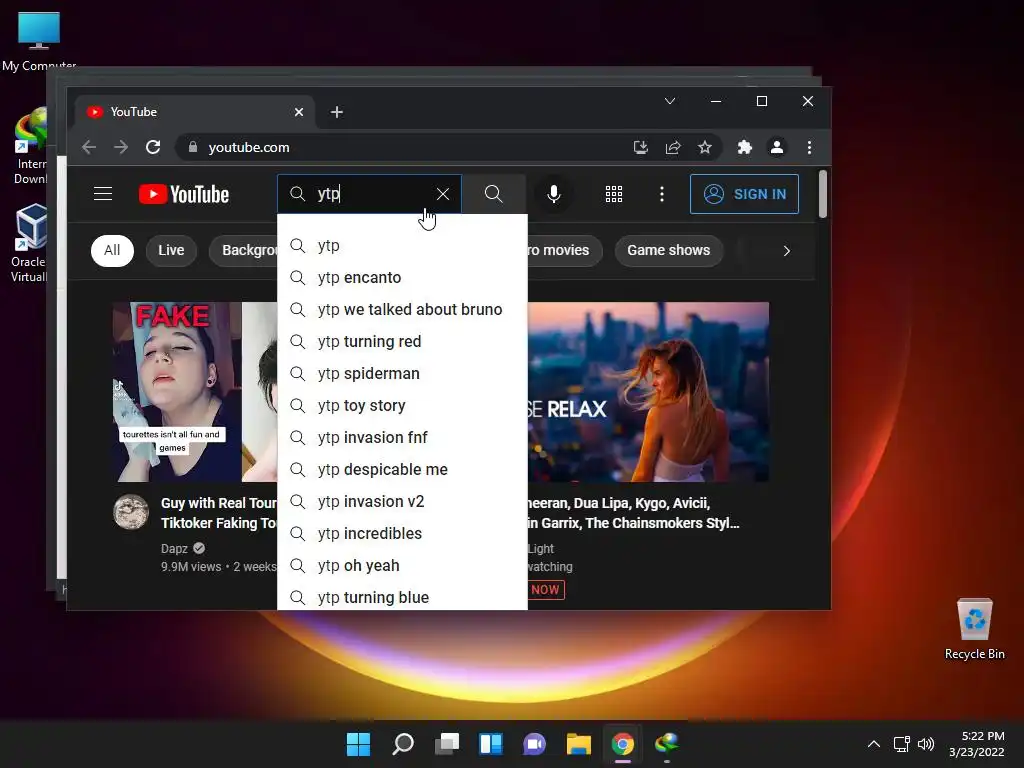Choose suggestion "ytp invasion fnf"
The width and height of the screenshot is (1024, 768).
pos(402,438)
